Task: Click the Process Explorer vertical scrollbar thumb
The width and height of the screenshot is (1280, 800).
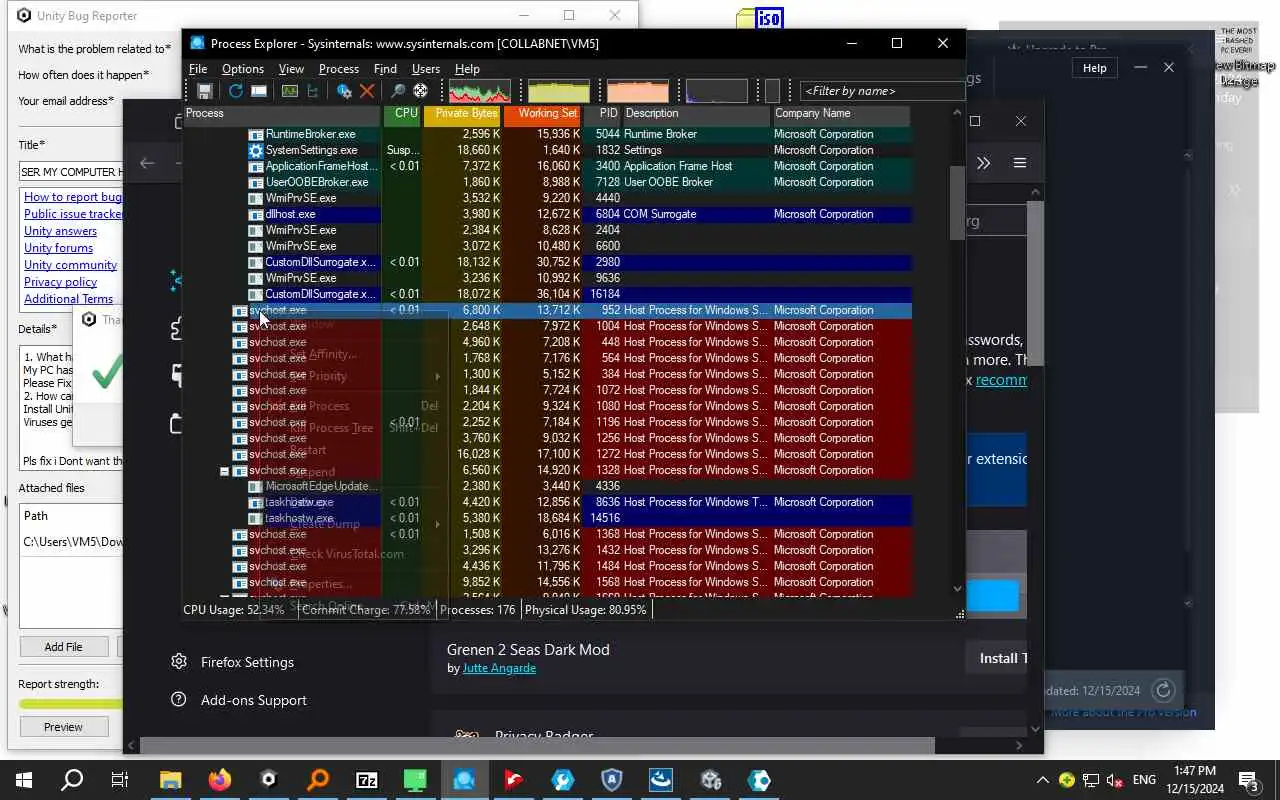Action: click(x=957, y=202)
